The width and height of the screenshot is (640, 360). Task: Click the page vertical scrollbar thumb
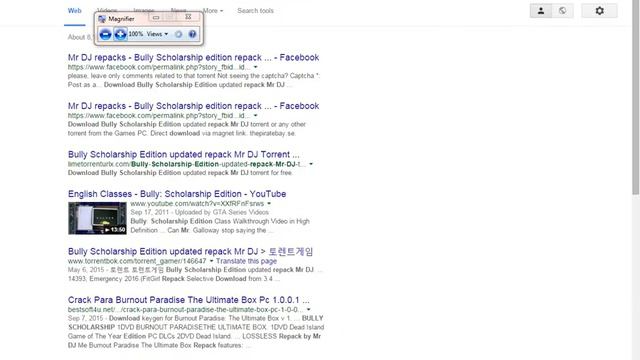tap(636, 98)
